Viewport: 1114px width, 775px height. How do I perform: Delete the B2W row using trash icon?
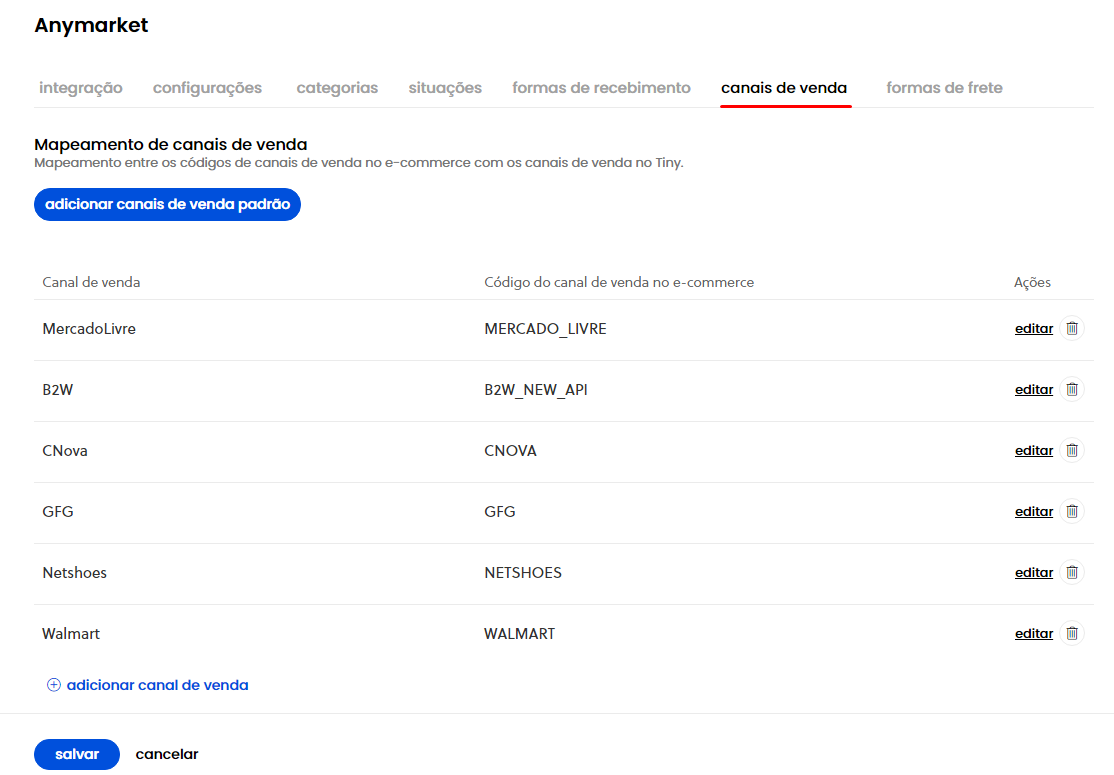click(x=1072, y=390)
